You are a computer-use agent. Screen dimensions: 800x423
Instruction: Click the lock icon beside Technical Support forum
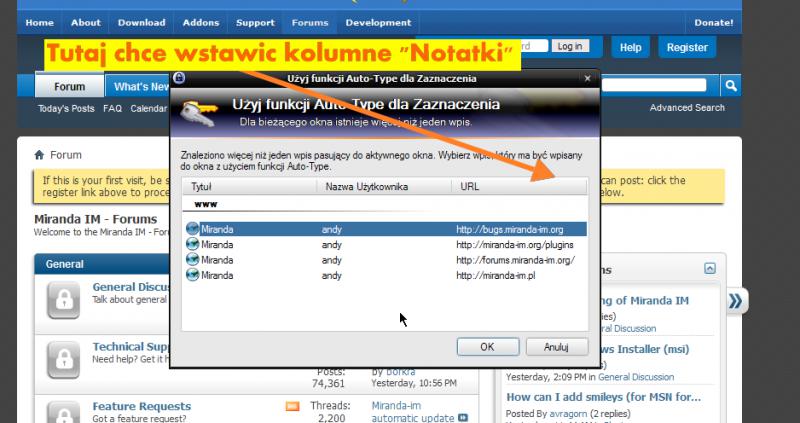point(64,360)
